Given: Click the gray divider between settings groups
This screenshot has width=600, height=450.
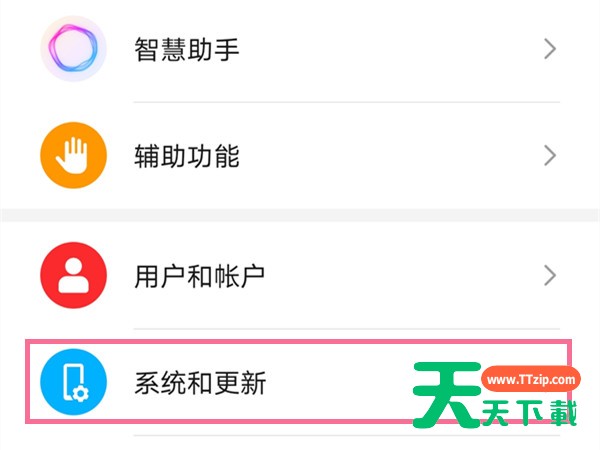Looking at the screenshot, I should point(300,215).
